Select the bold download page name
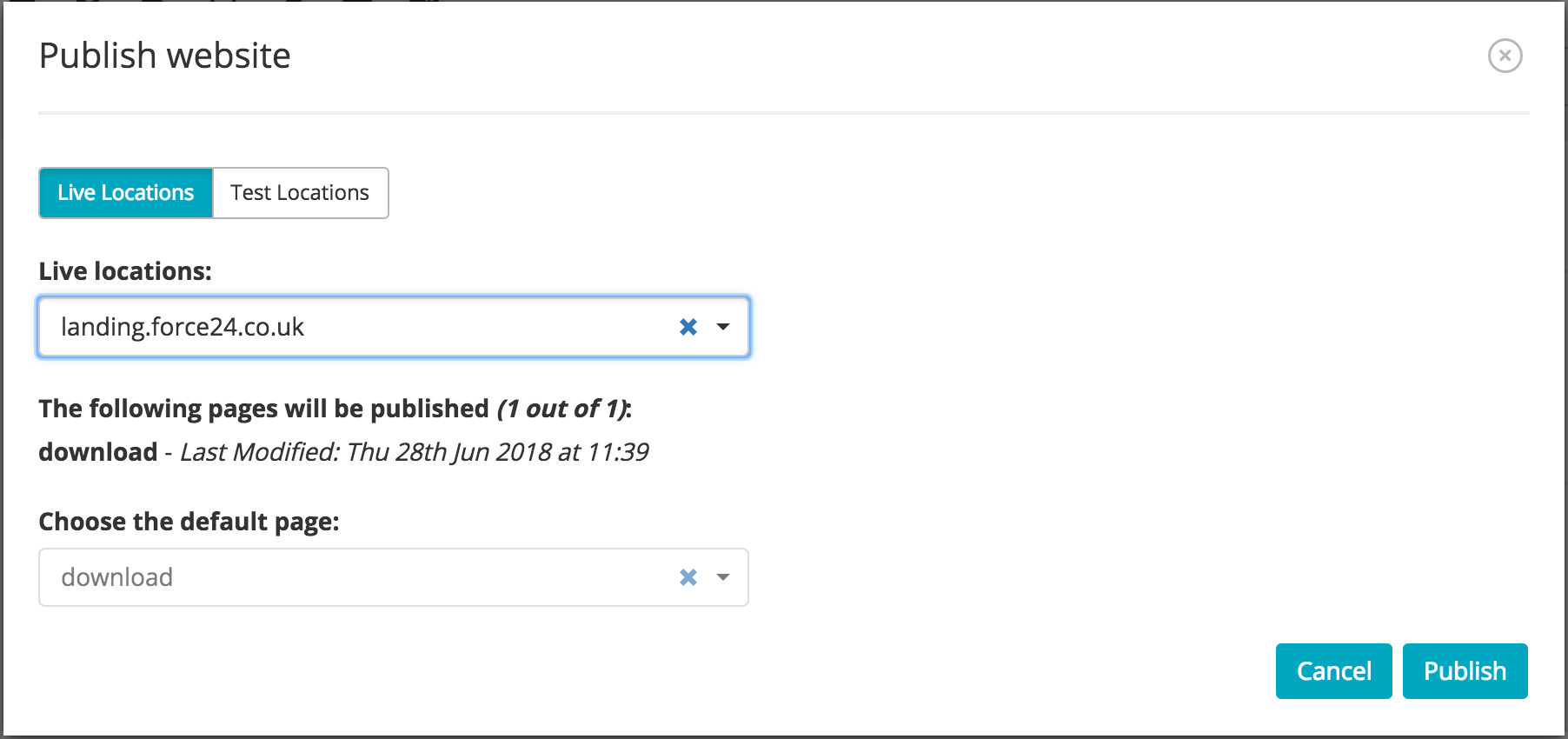 click(x=98, y=452)
